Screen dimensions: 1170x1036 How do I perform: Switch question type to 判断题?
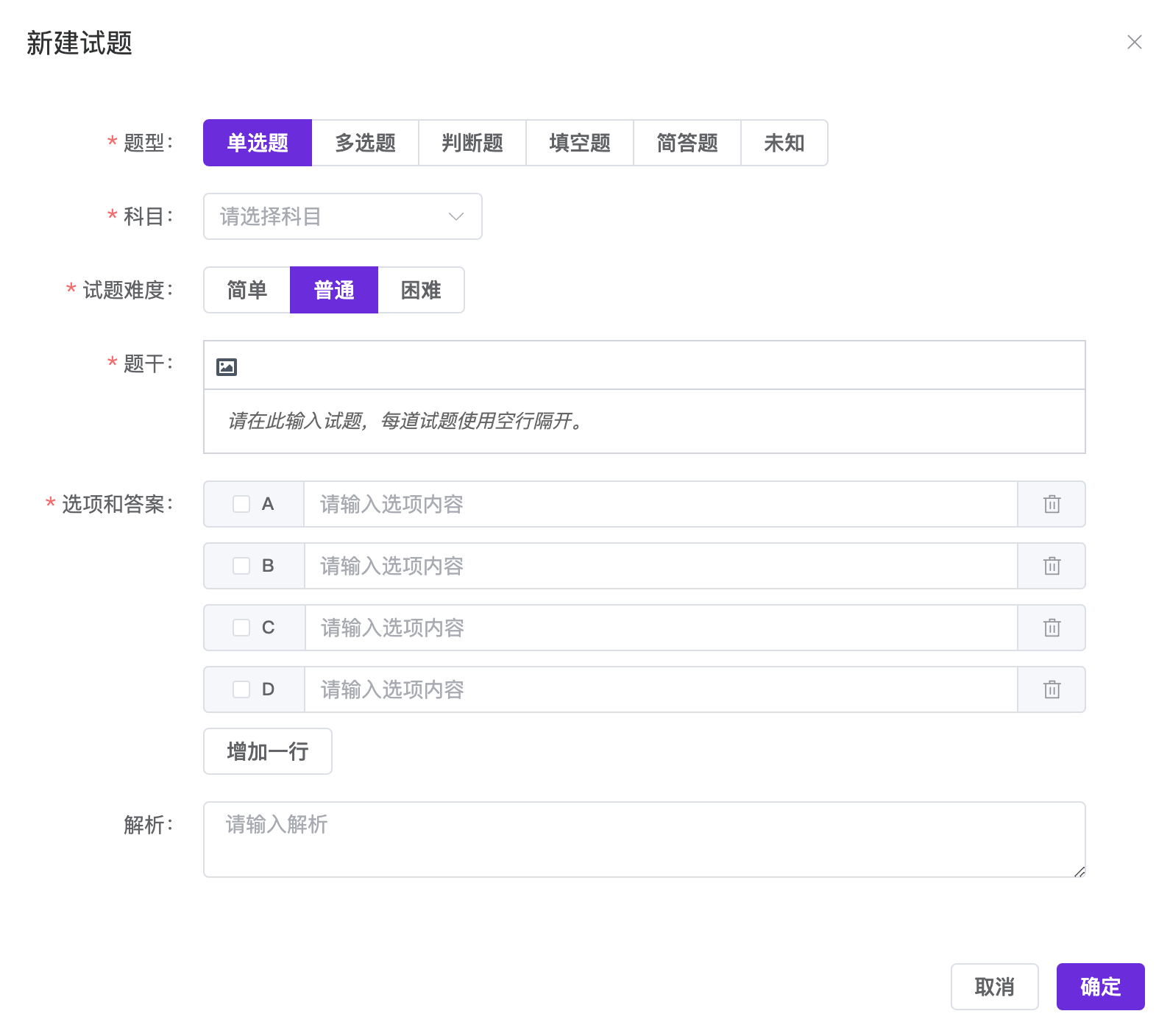[x=472, y=143]
